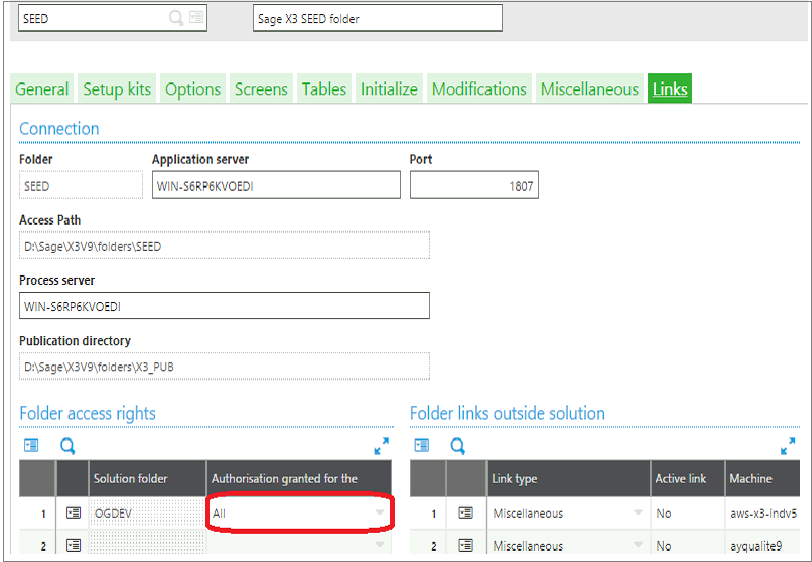
Task: Click the empty Solution folder cell in row 2
Action: (x=148, y=543)
